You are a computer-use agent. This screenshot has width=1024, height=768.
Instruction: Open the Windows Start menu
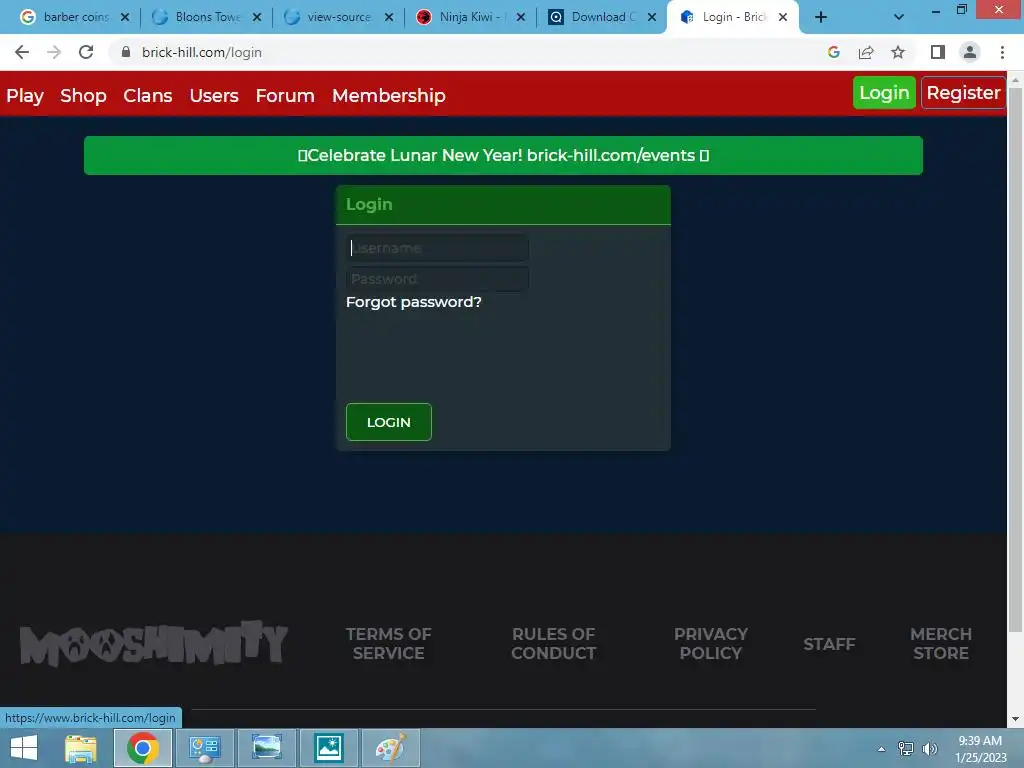click(24, 748)
